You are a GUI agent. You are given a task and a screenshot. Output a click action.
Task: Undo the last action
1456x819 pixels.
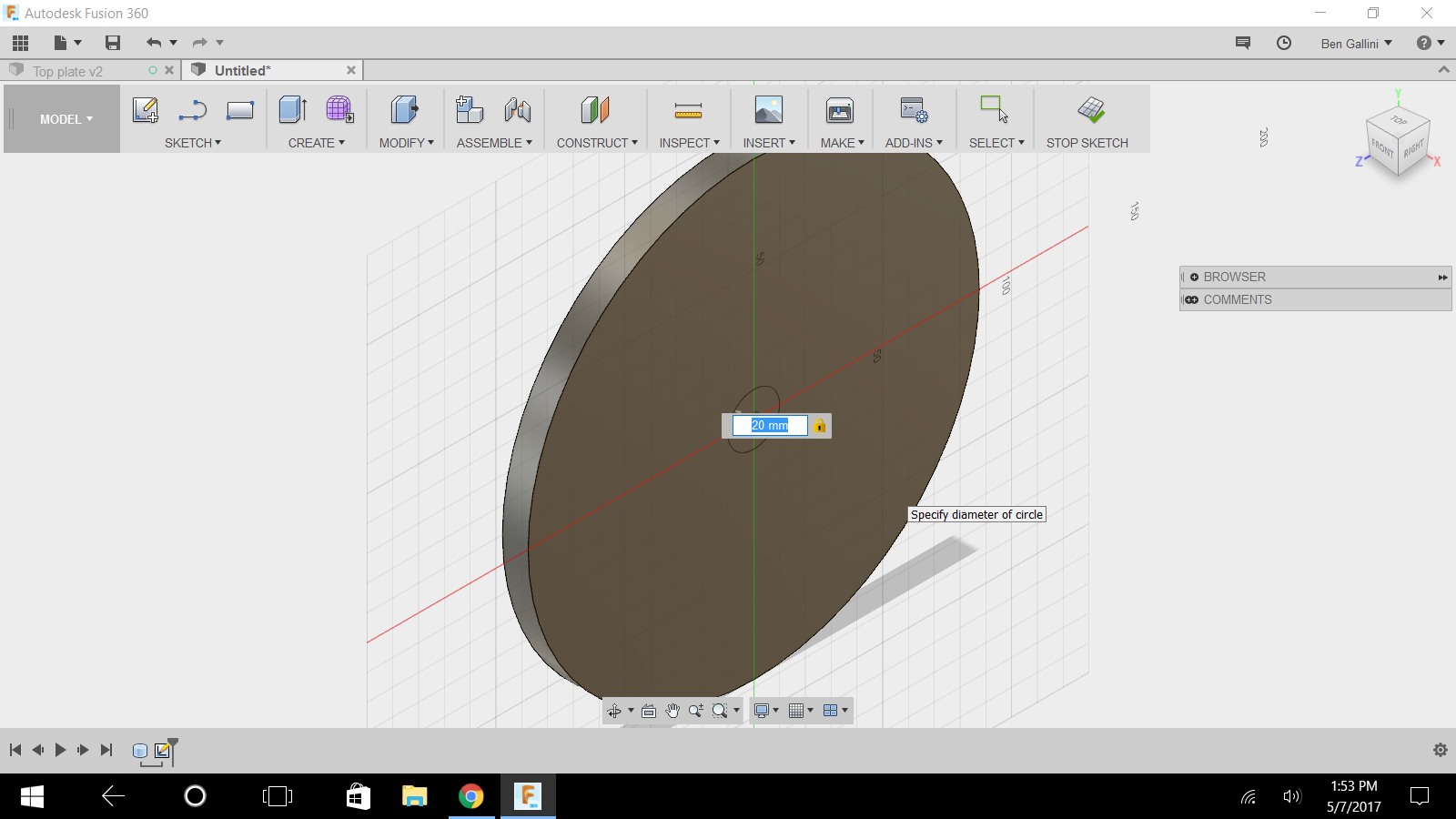click(x=154, y=43)
